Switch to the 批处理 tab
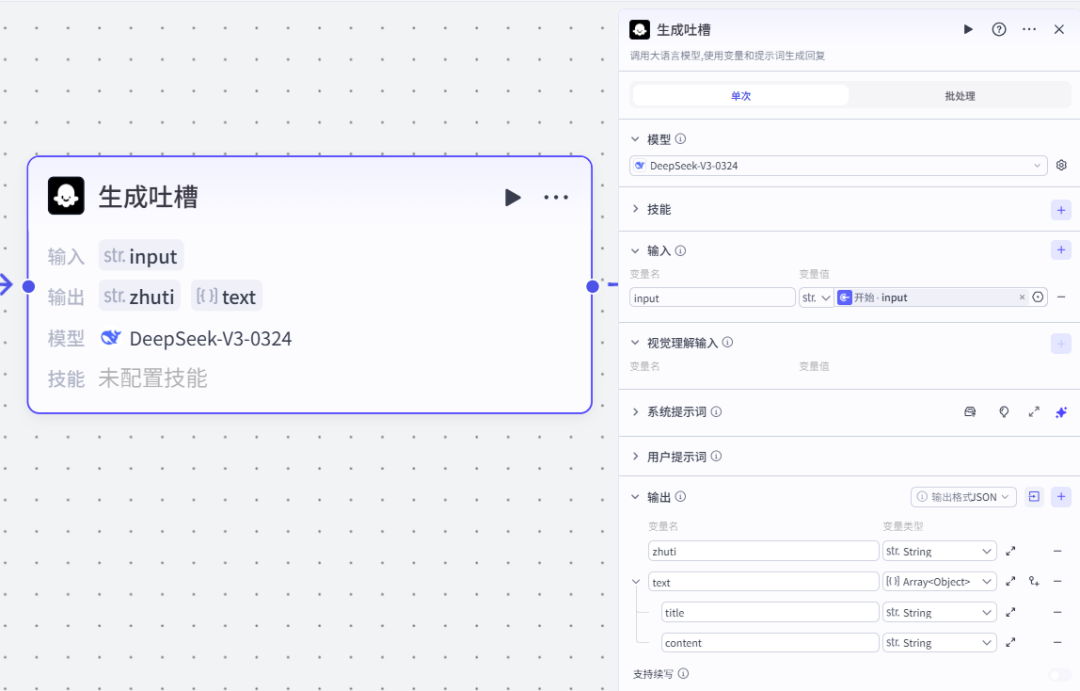Image resolution: width=1080 pixels, height=691 pixels. tap(958, 95)
